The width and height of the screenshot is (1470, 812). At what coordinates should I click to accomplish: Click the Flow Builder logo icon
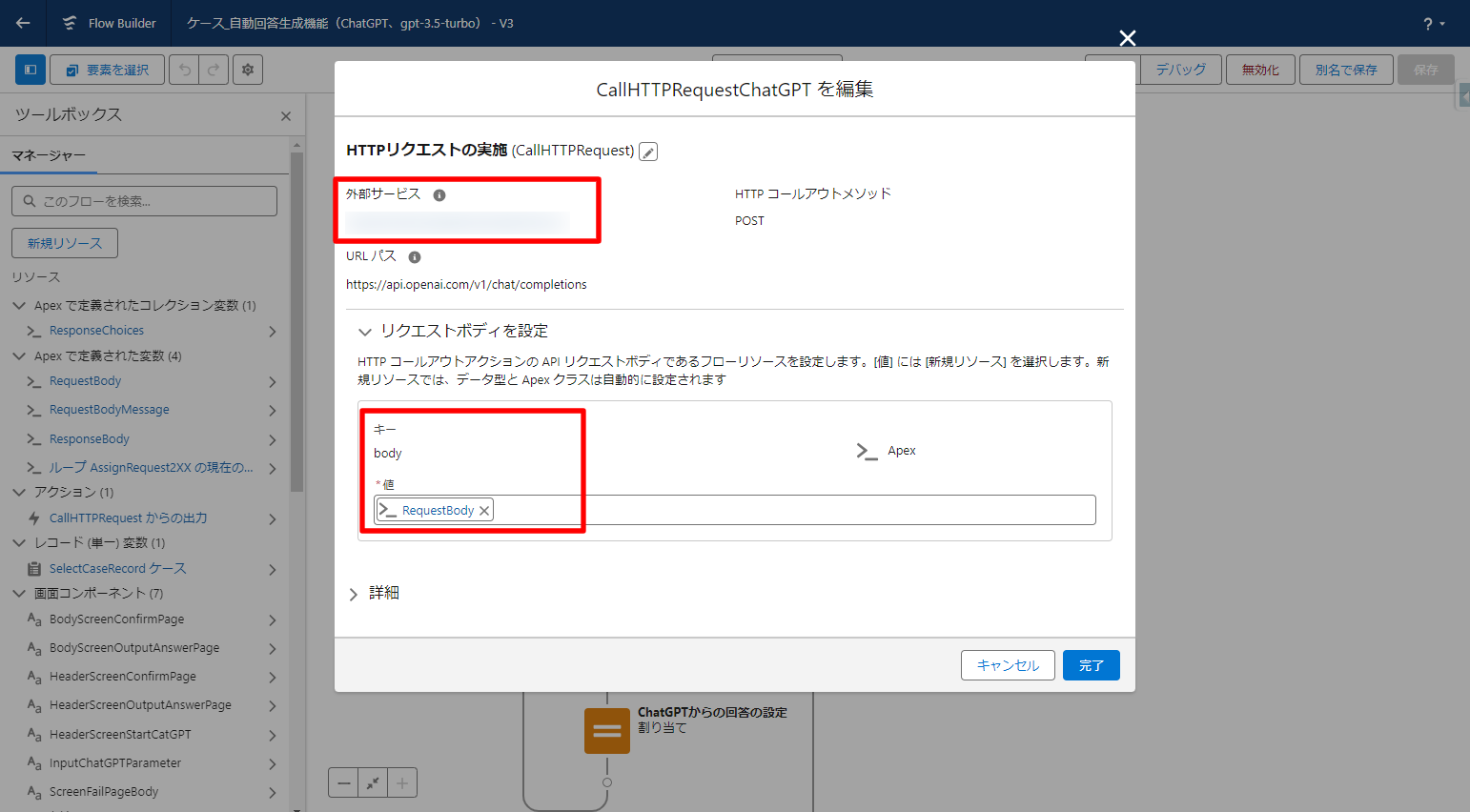[70, 23]
